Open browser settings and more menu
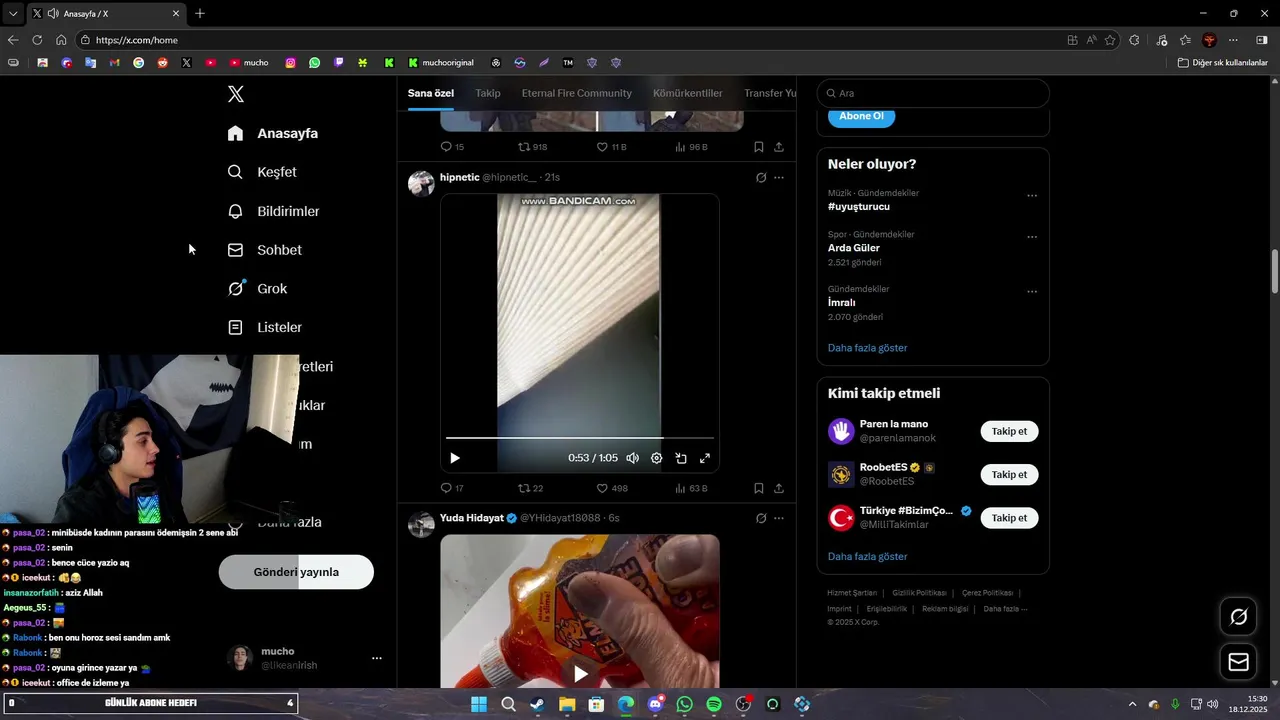Image resolution: width=1280 pixels, height=720 pixels. 1233,40
